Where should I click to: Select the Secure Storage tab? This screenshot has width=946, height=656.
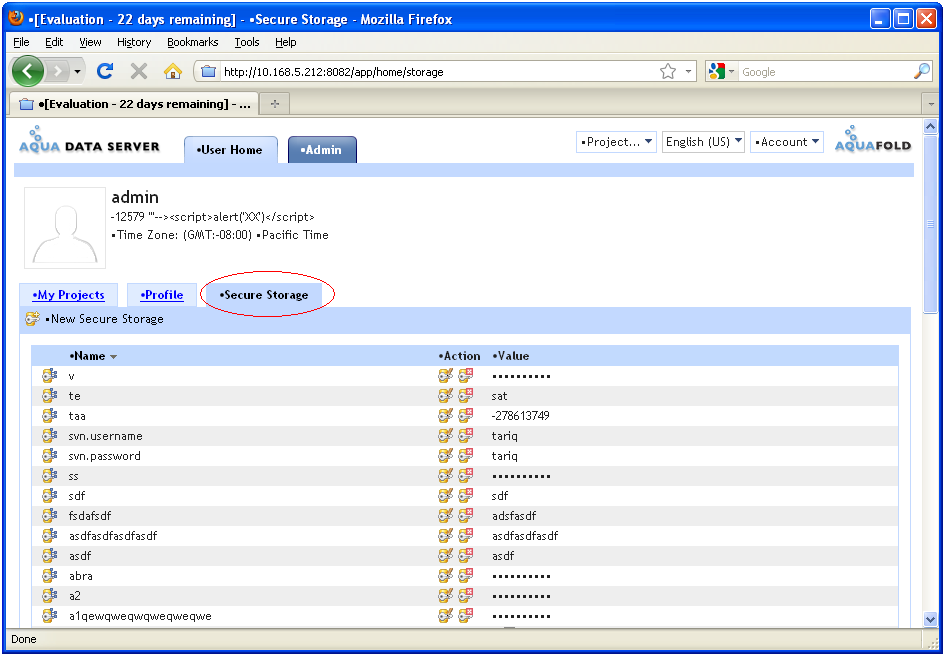tap(264, 295)
